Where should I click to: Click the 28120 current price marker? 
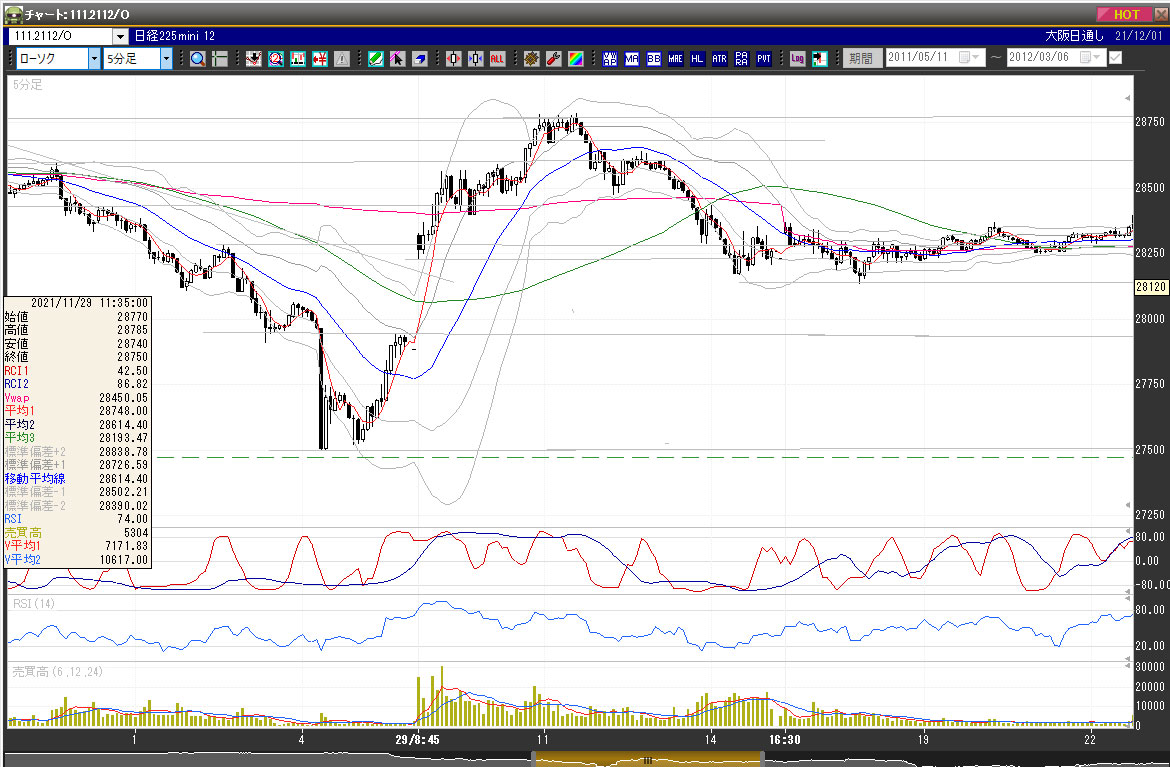1150,287
